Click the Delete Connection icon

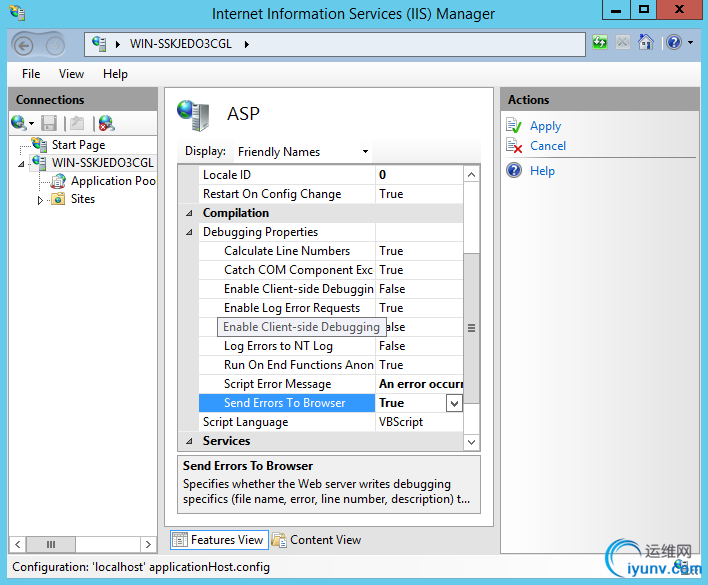pos(107,123)
